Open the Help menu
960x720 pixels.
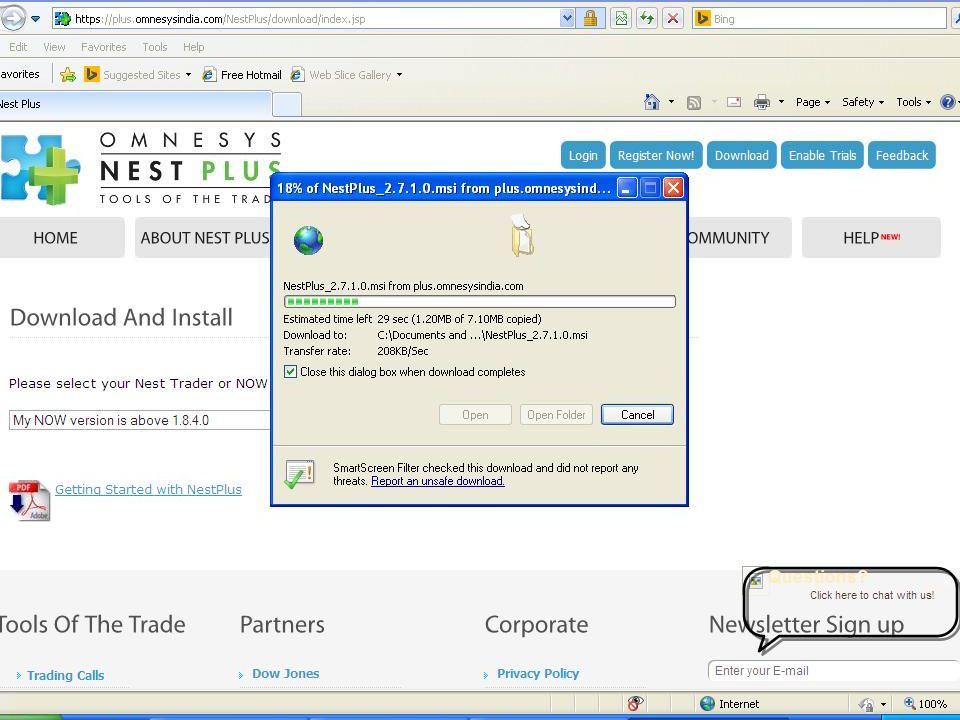tap(193, 47)
